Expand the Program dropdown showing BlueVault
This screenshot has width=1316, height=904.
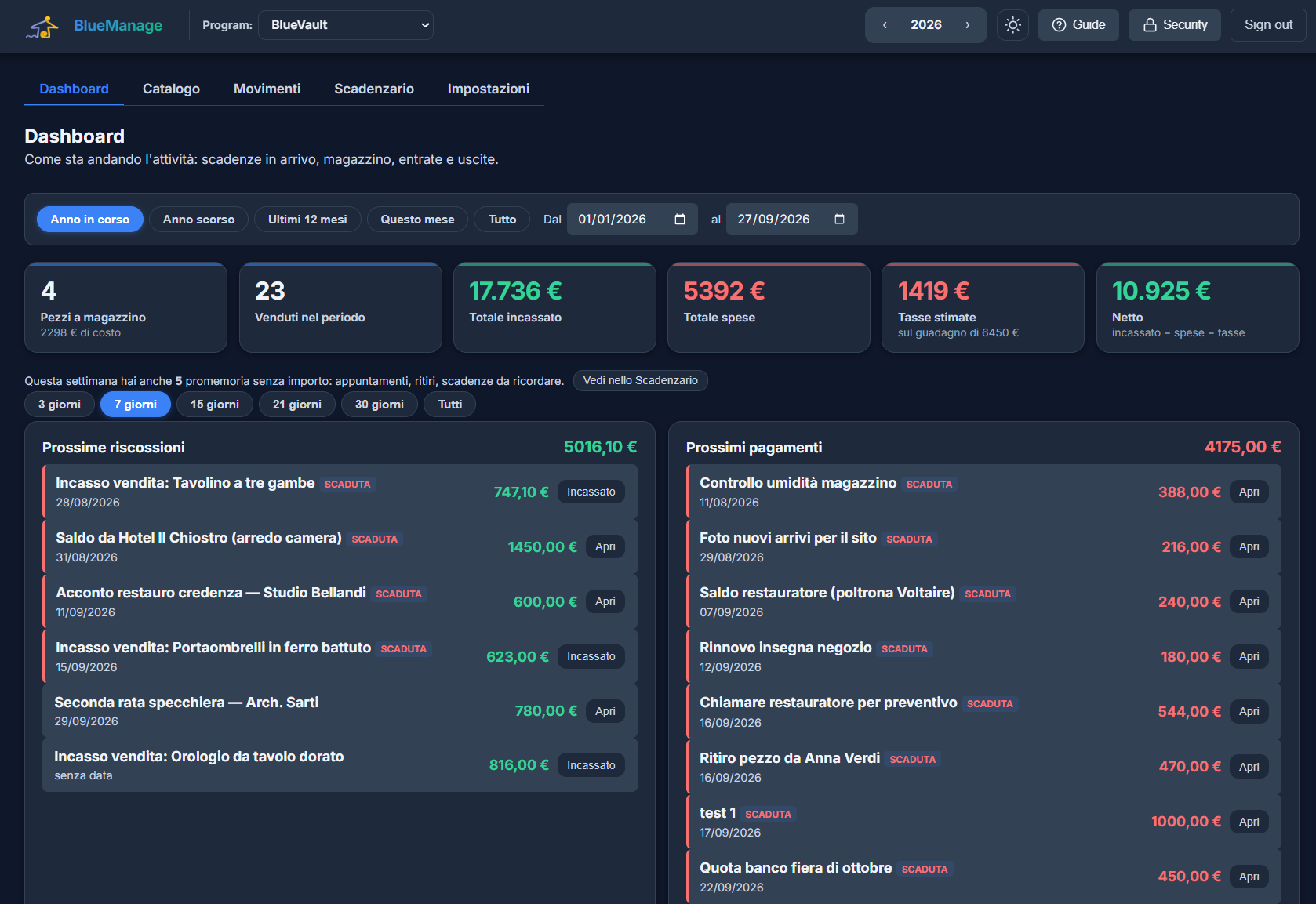346,25
